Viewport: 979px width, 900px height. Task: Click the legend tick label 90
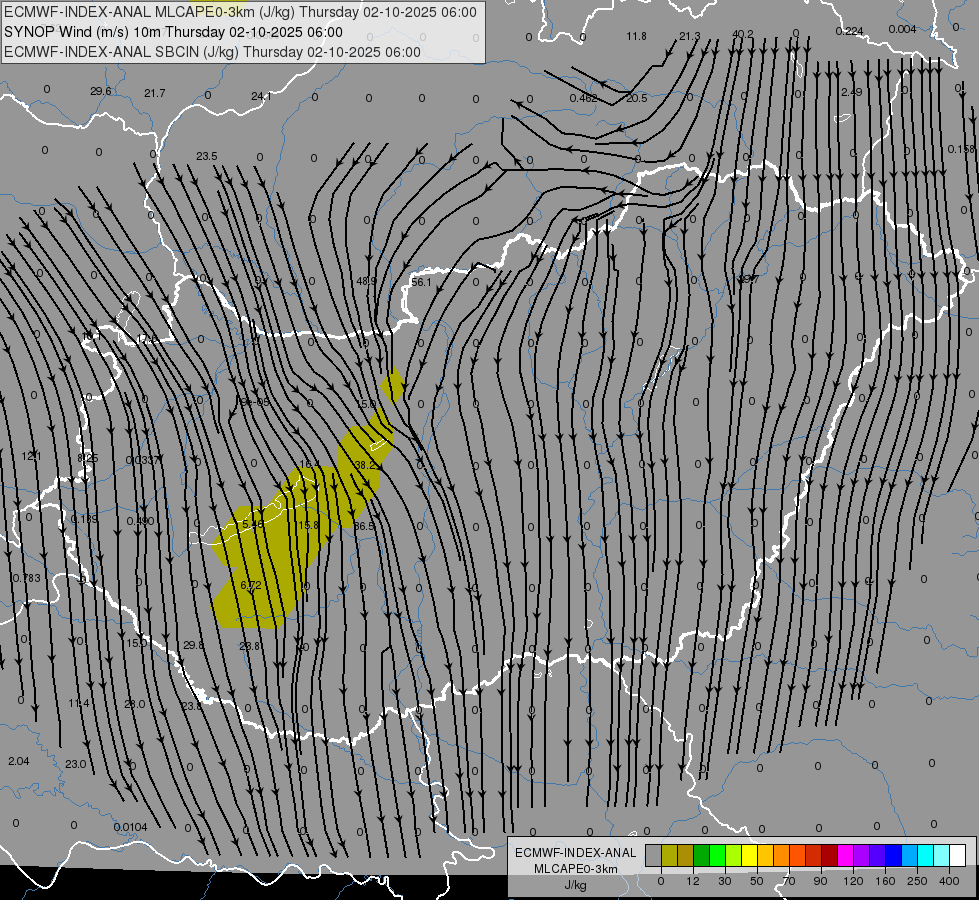pyautogui.click(x=820, y=881)
